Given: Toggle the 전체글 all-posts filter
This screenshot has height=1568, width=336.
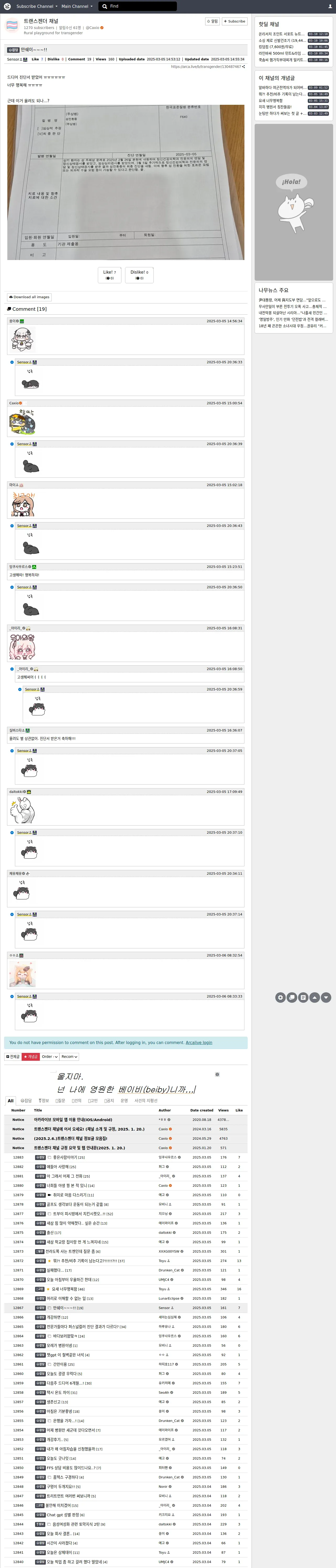Looking at the screenshot, I should click(x=13, y=1057).
